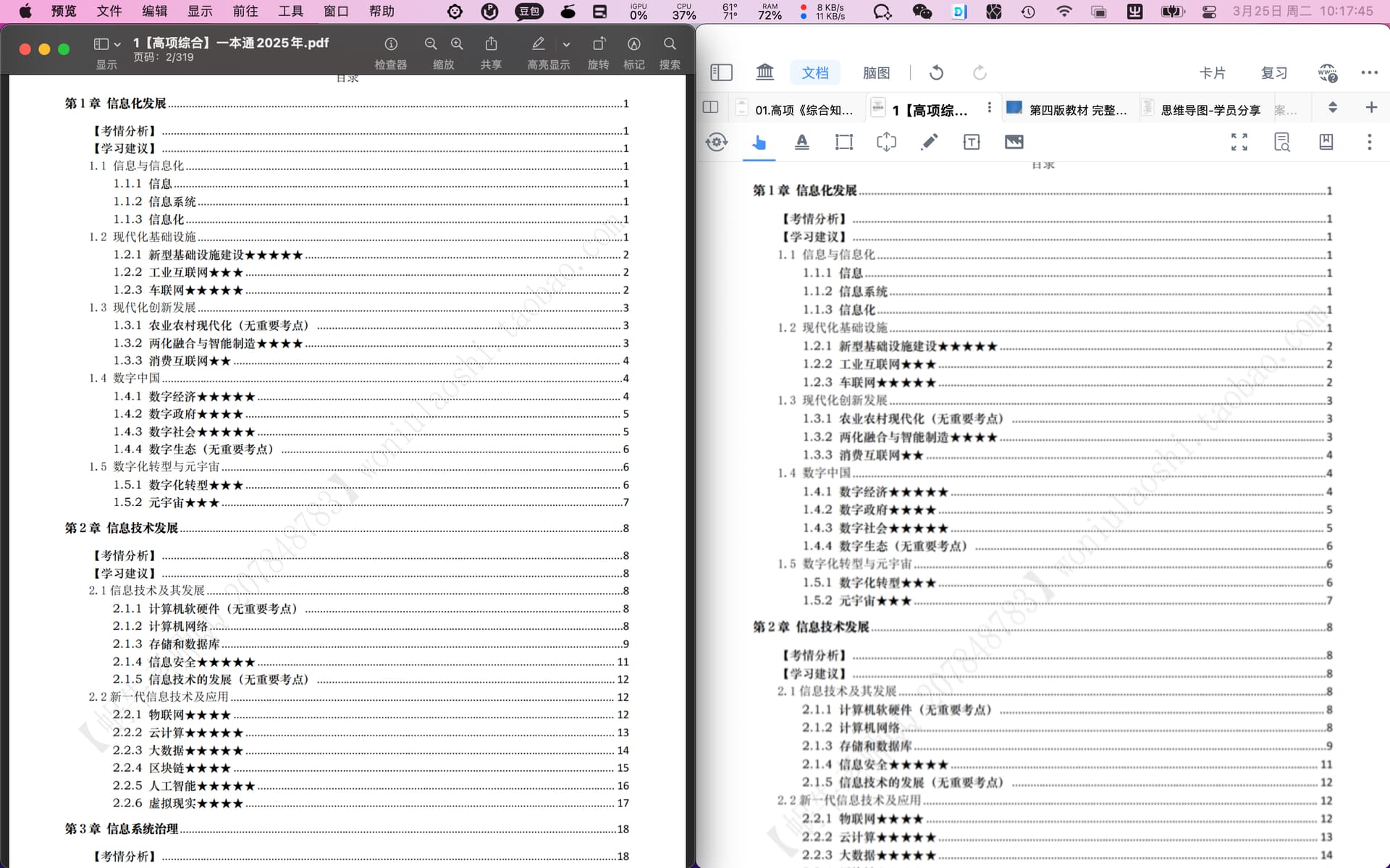Open the more options menu in MarginNote

(1369, 72)
